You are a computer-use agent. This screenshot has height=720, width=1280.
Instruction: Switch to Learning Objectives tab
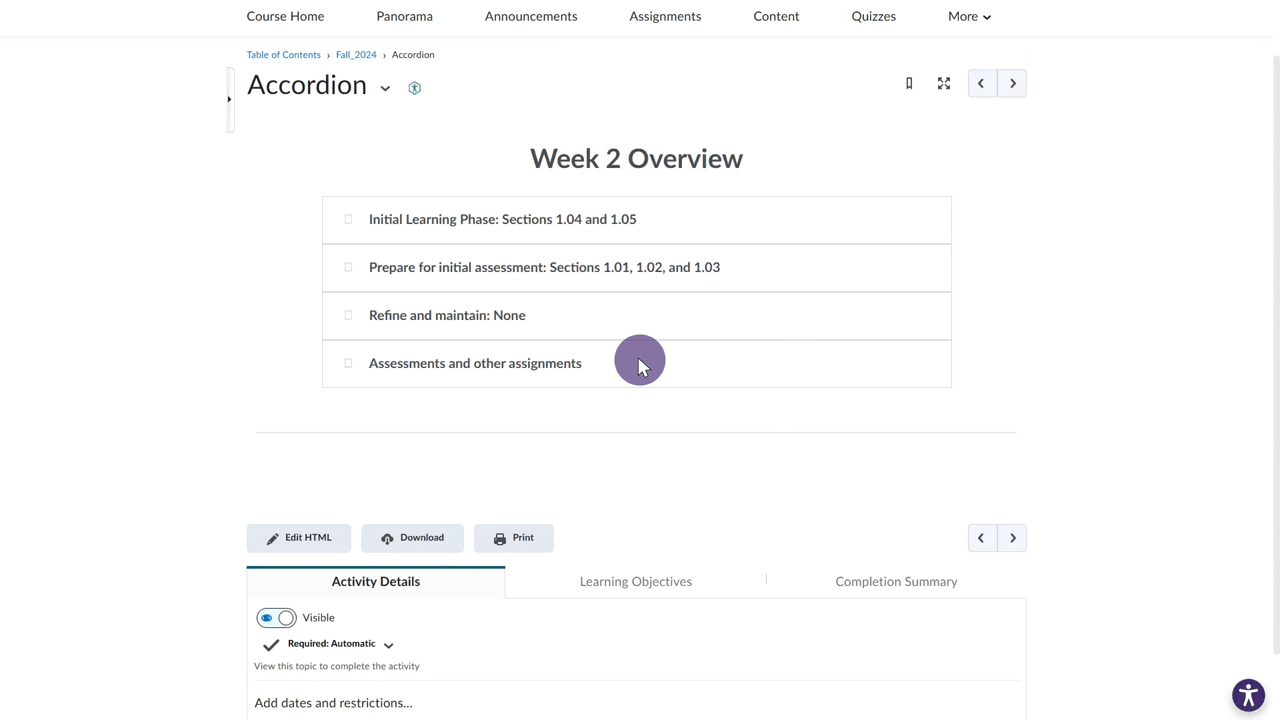pyautogui.click(x=635, y=582)
